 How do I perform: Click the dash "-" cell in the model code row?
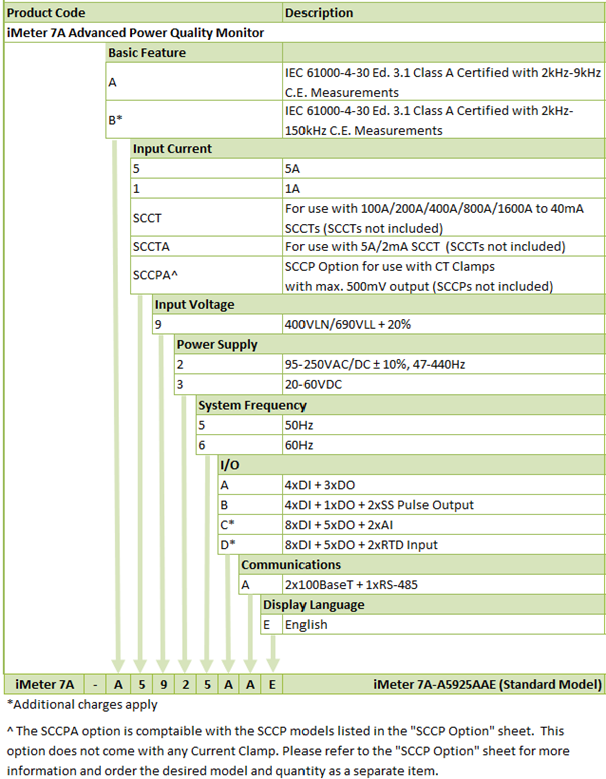(95, 685)
